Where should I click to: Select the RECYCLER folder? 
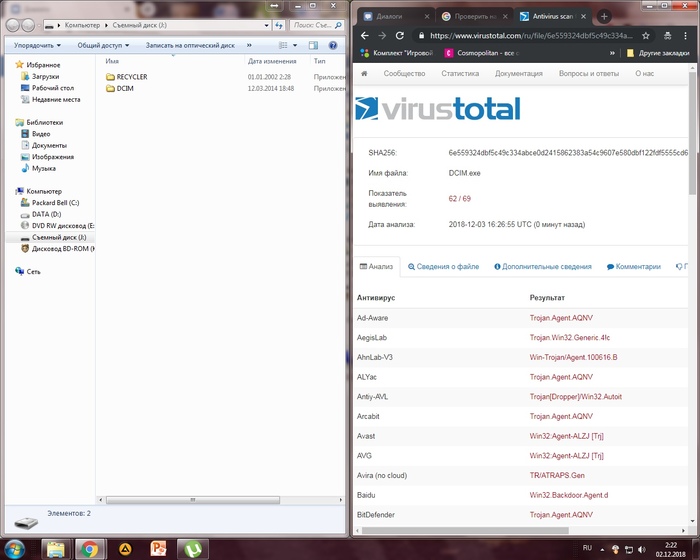(127, 77)
